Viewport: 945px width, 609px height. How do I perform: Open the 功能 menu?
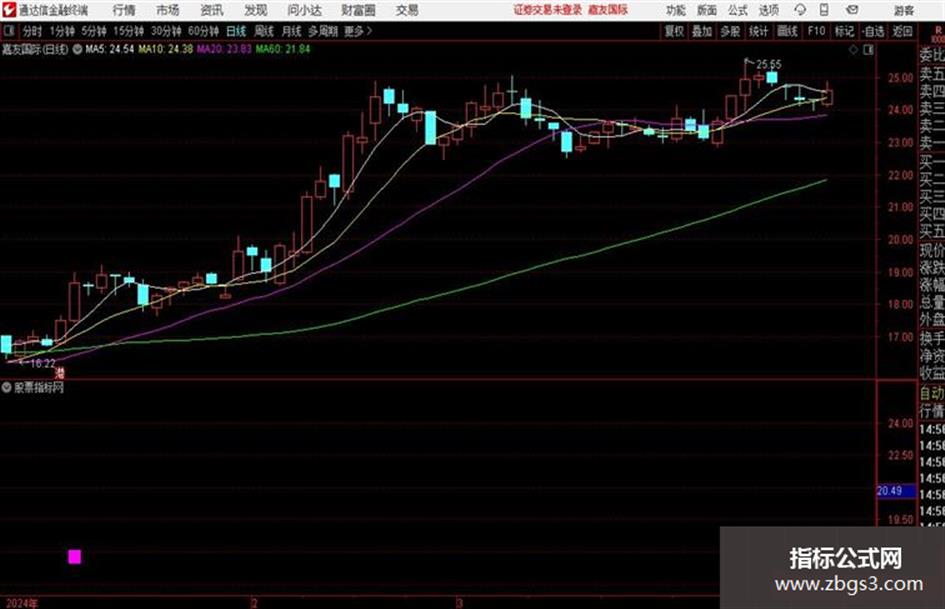tap(676, 10)
